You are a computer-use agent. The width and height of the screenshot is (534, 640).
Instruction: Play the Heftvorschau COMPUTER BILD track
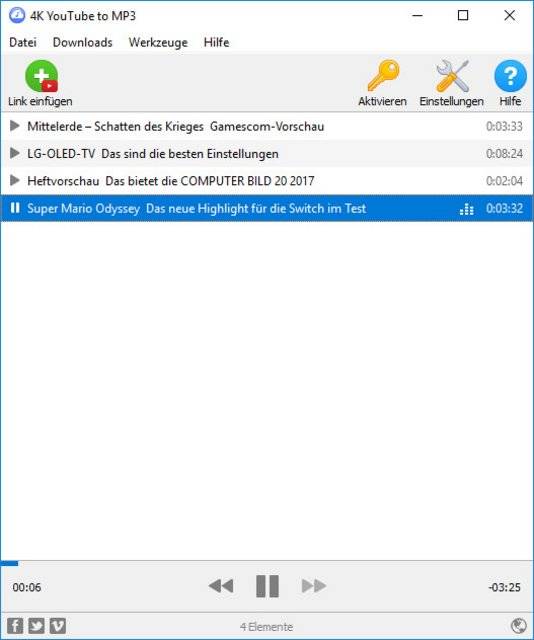click(15, 180)
